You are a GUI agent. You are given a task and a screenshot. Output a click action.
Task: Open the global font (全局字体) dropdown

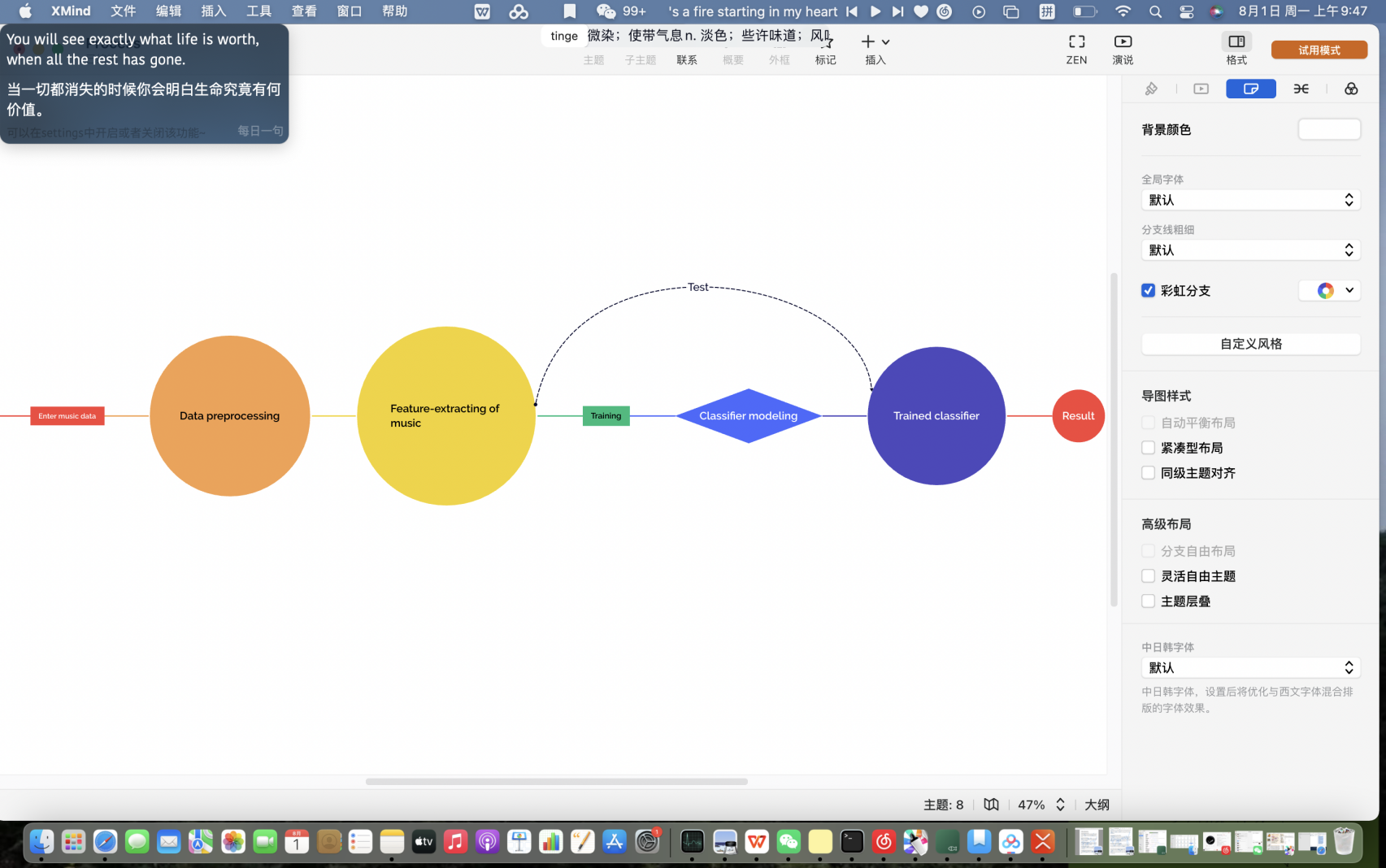tap(1250, 200)
